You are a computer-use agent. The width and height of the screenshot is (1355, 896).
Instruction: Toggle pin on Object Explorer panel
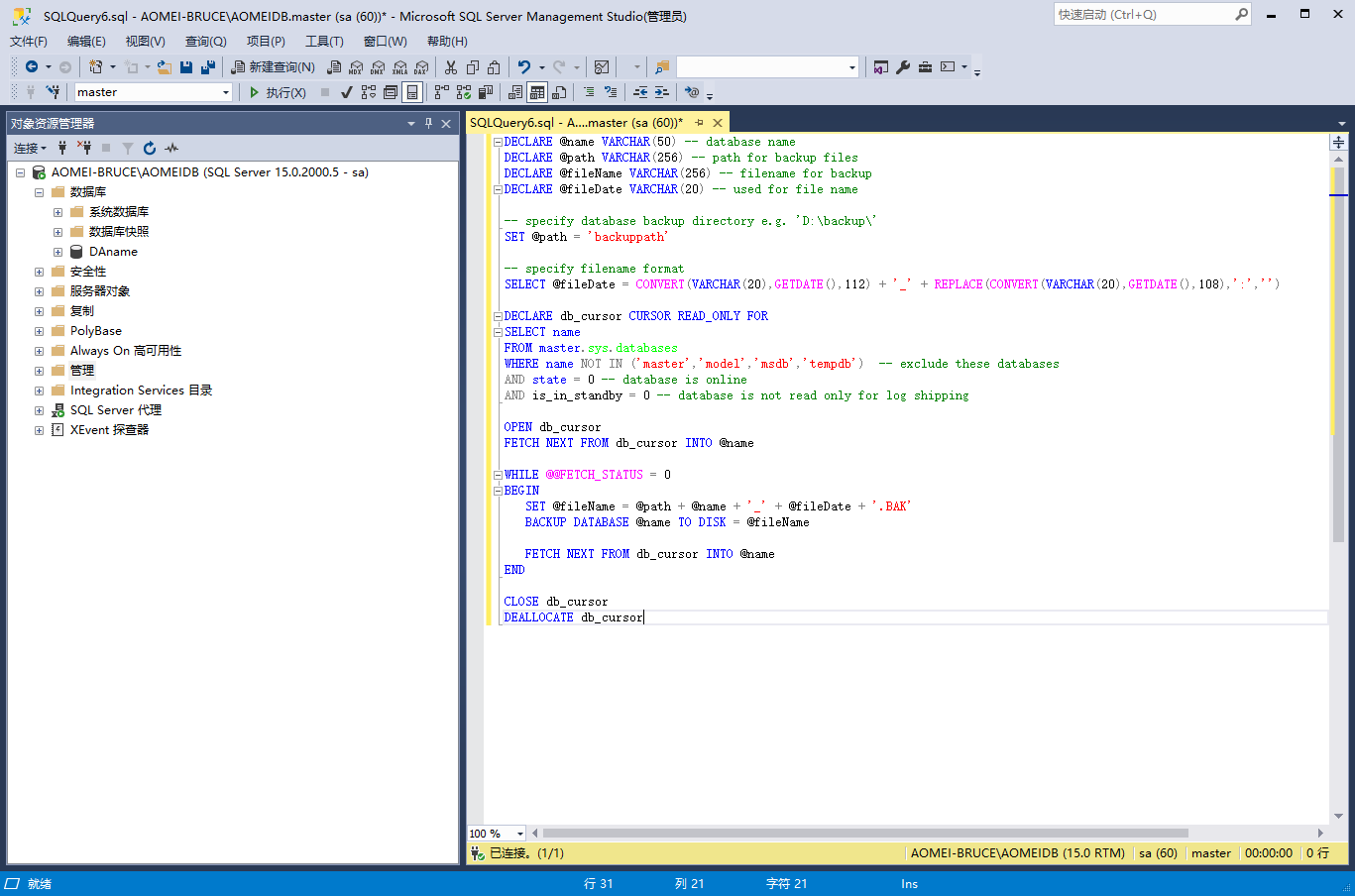[x=428, y=123]
